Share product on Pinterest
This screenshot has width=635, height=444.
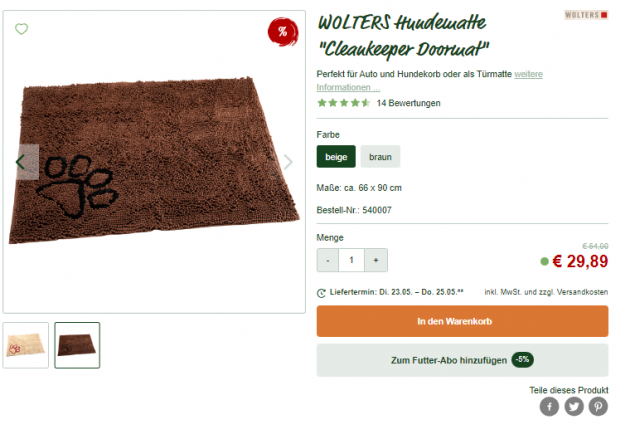[x=598, y=406]
